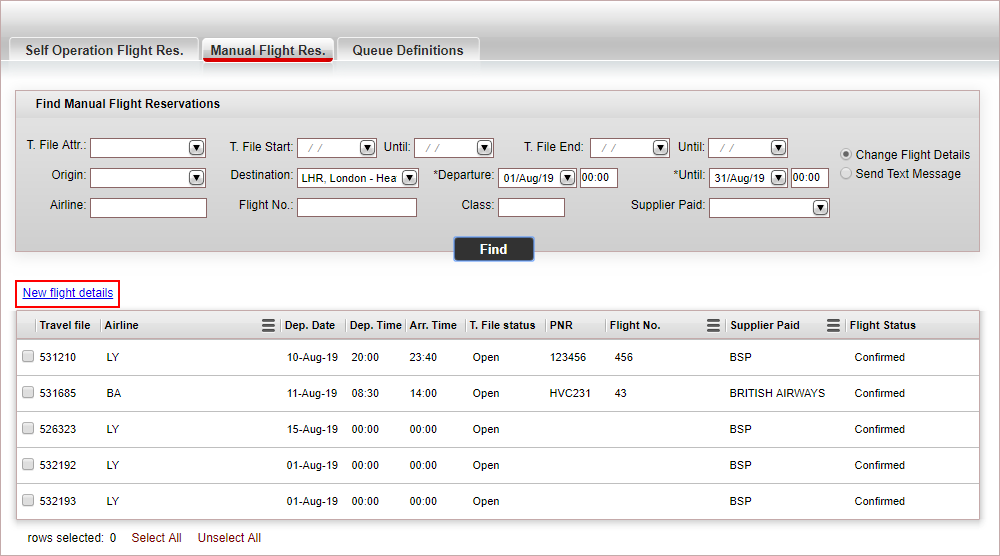This screenshot has width=1000, height=556.
Task: Open Departure date picker arrow
Action: coord(567,178)
